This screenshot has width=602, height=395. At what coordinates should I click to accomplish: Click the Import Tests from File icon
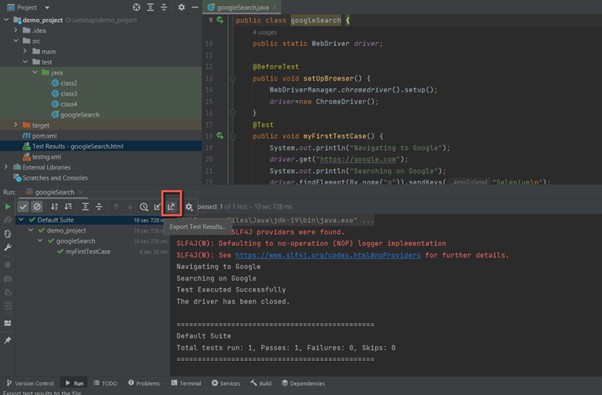tap(157, 207)
